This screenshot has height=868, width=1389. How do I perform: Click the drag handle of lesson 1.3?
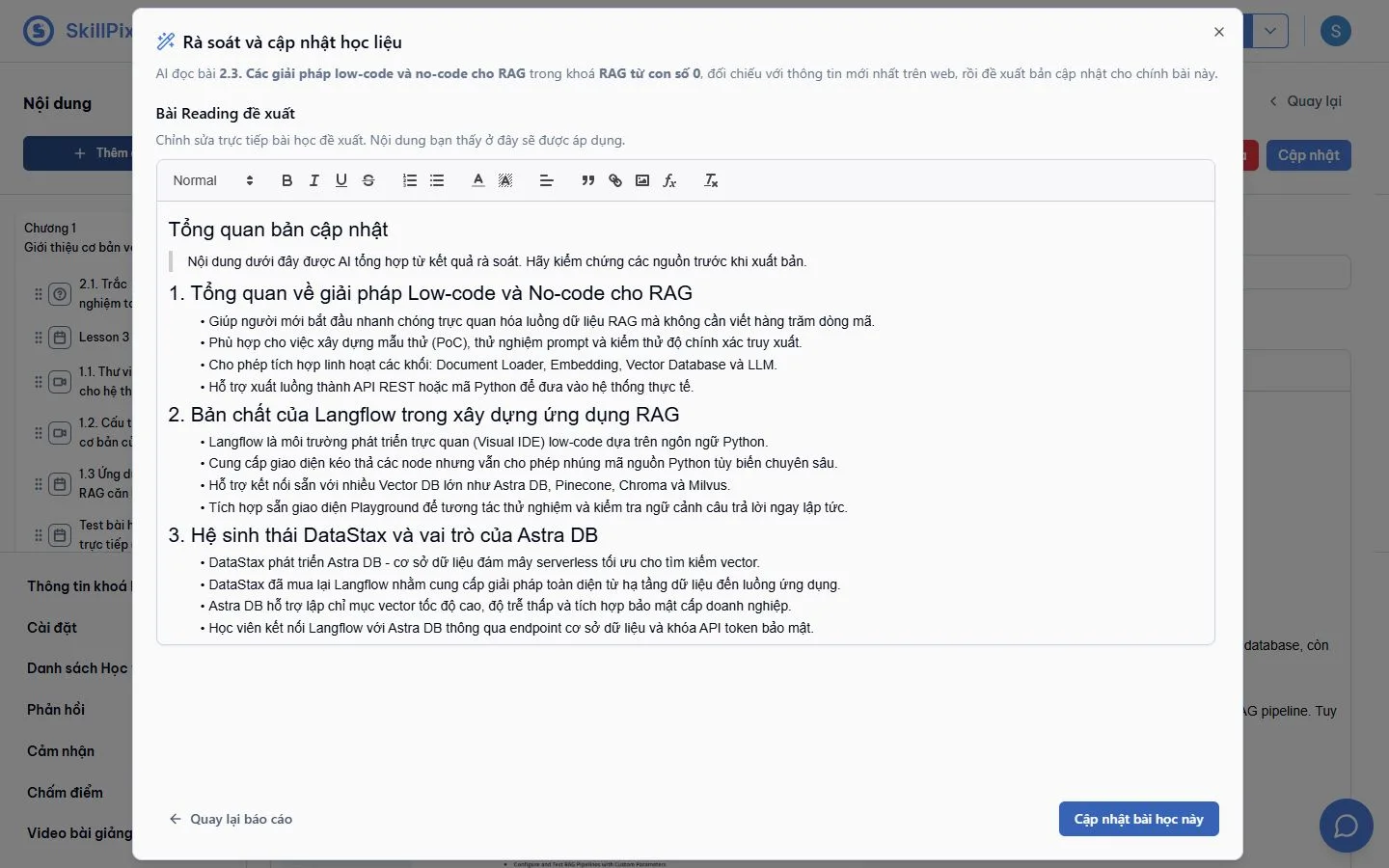(39, 484)
